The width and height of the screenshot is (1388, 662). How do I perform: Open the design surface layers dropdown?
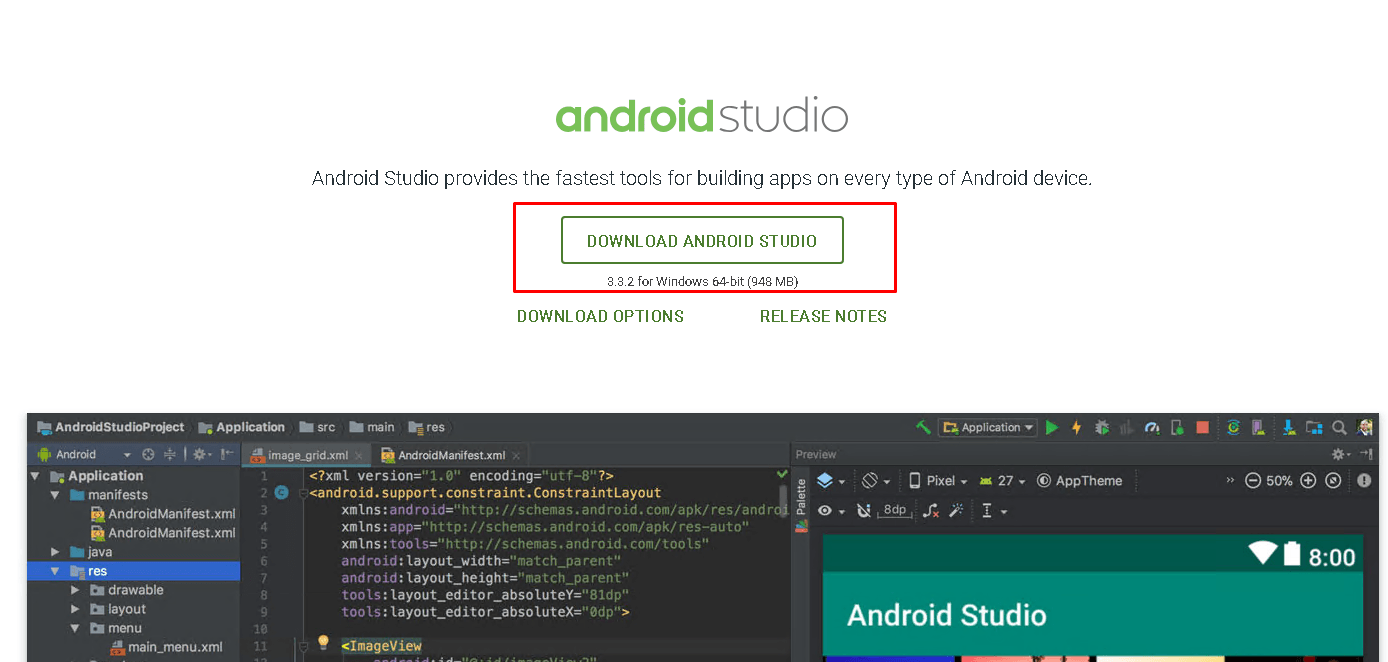(x=831, y=481)
